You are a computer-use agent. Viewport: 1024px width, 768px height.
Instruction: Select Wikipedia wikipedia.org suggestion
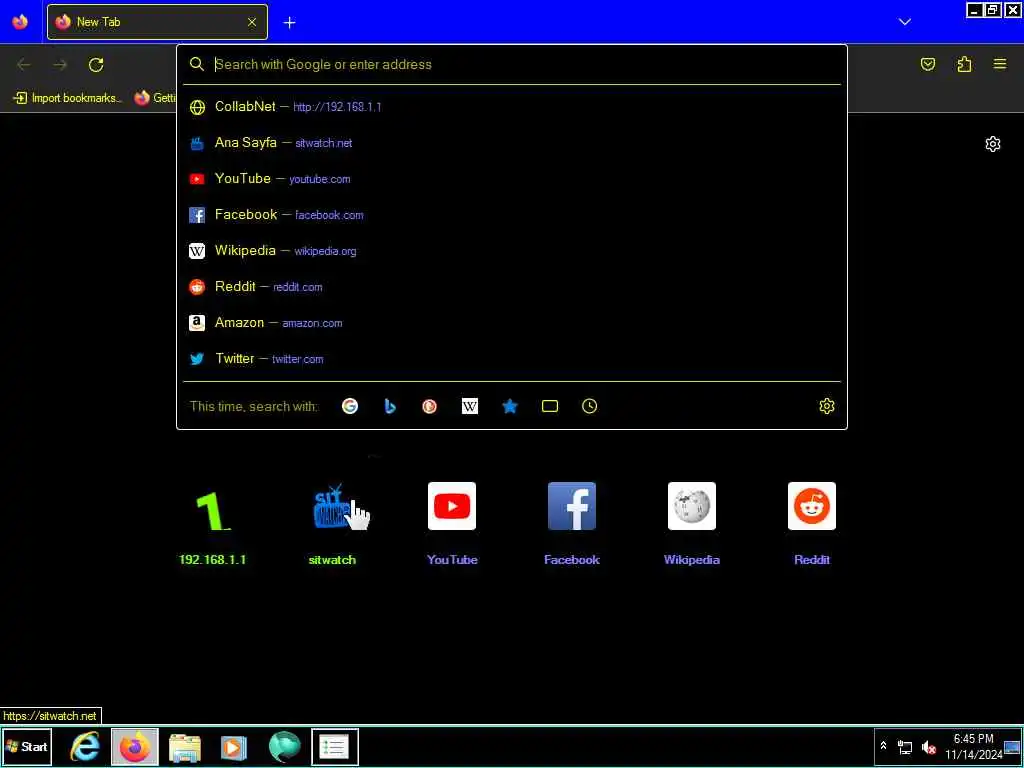[x=512, y=250]
